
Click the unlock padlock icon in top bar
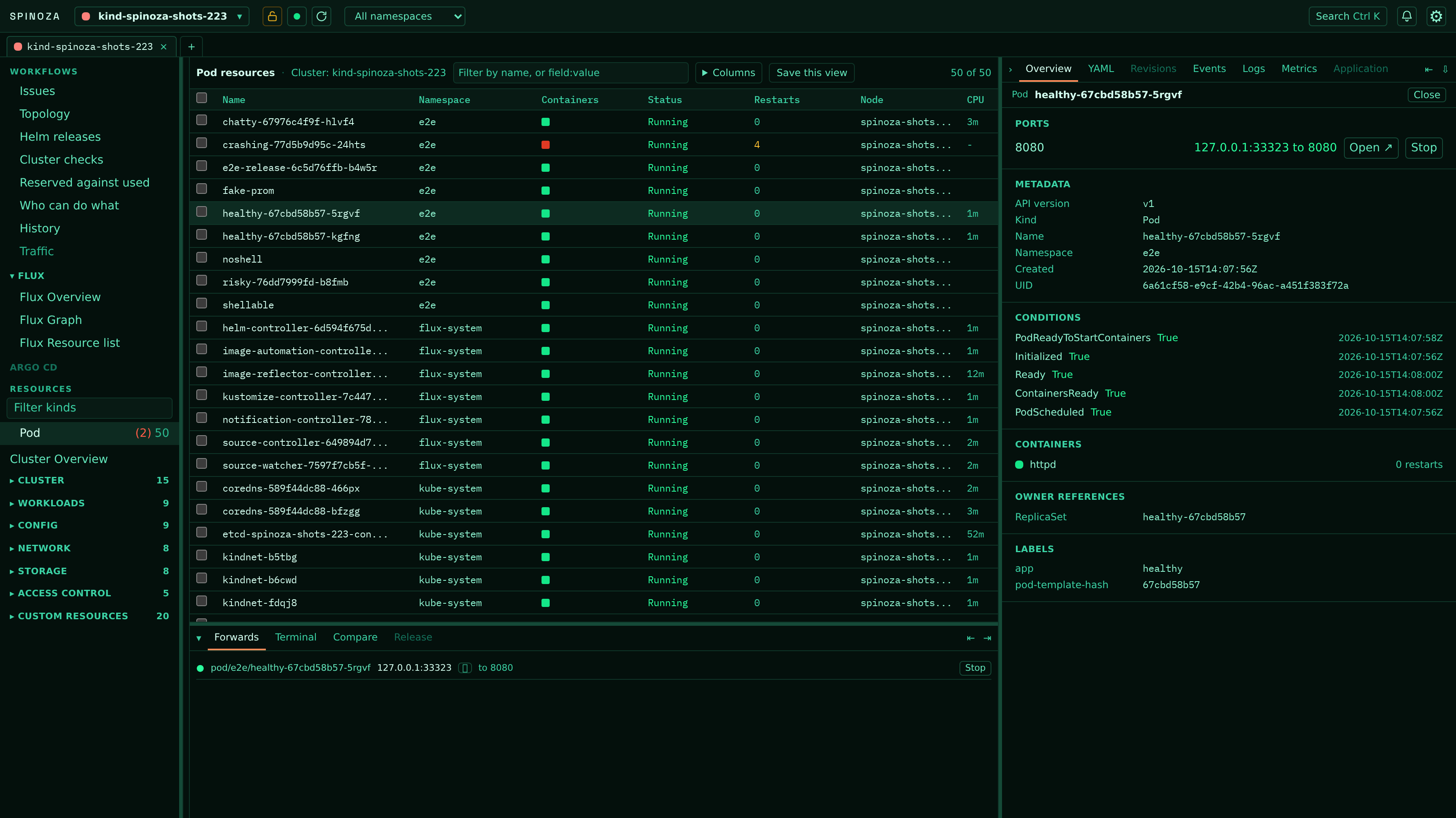(x=272, y=16)
